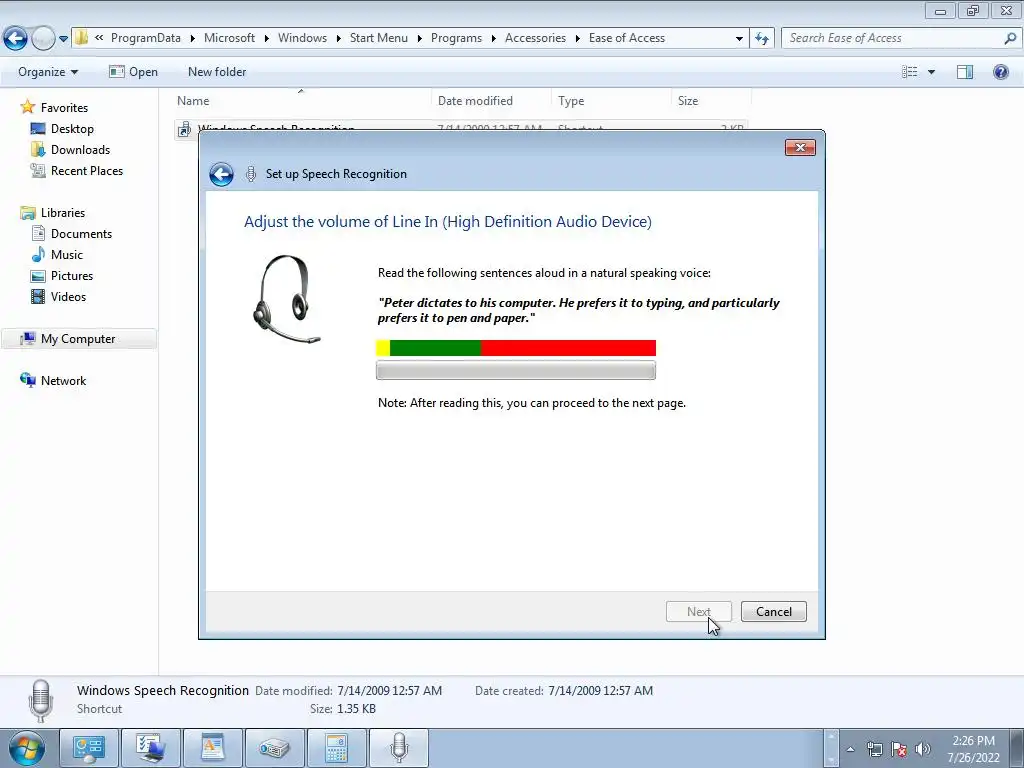
Task: Expand the arrow after Accessories breadcrumb
Action: click(x=578, y=39)
